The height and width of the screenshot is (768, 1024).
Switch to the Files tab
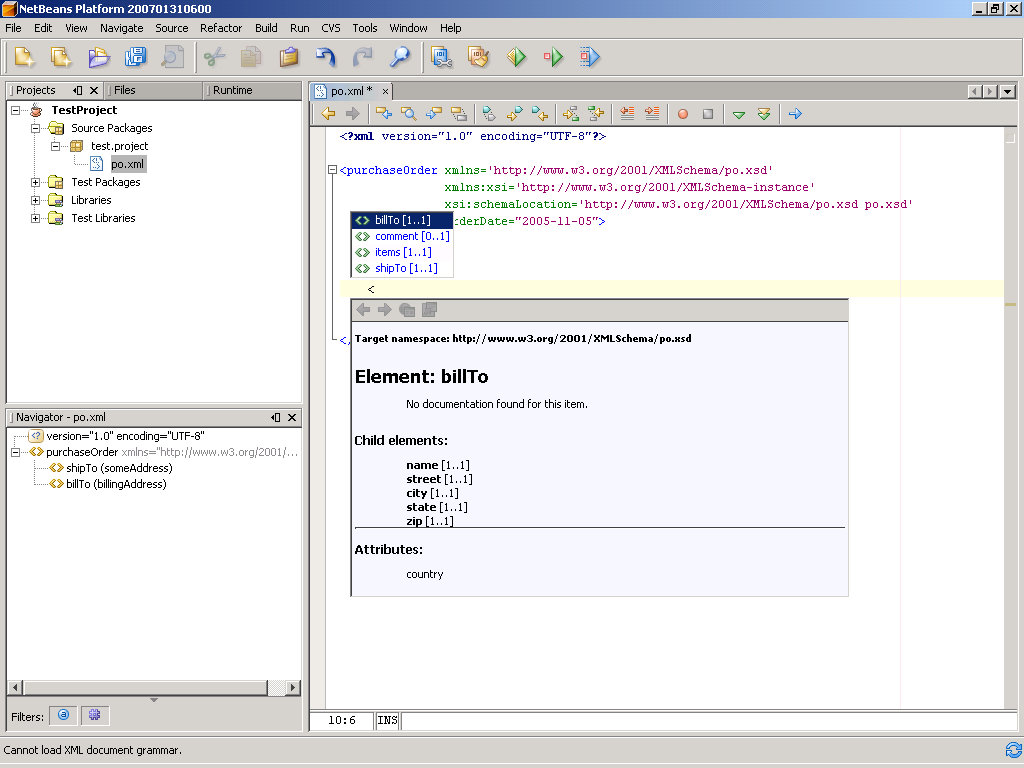124,90
